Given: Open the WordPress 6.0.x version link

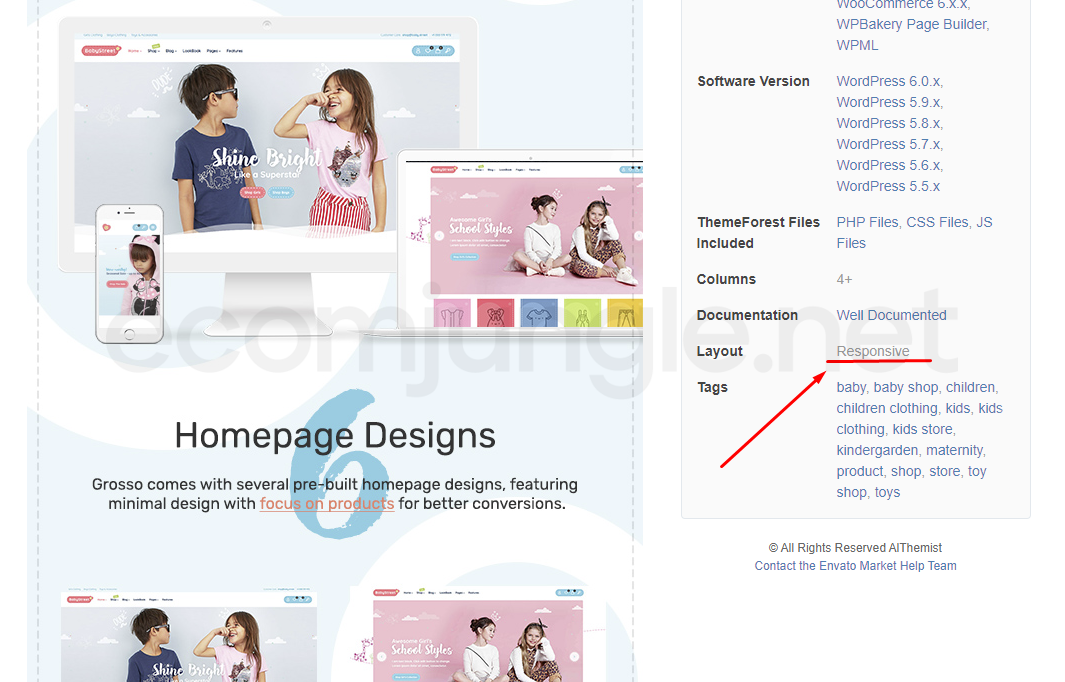Looking at the screenshot, I should [888, 81].
